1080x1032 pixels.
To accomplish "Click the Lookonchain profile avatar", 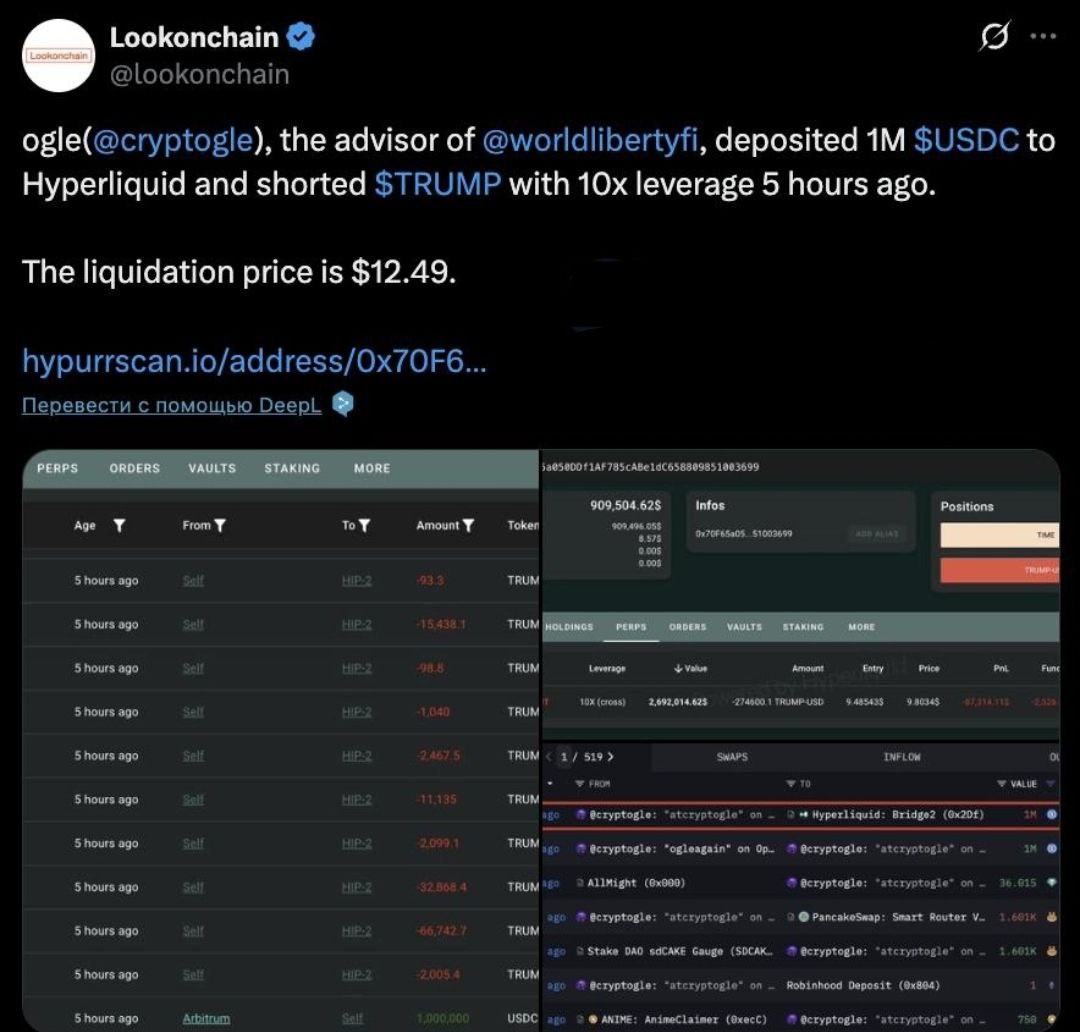I will [59, 56].
